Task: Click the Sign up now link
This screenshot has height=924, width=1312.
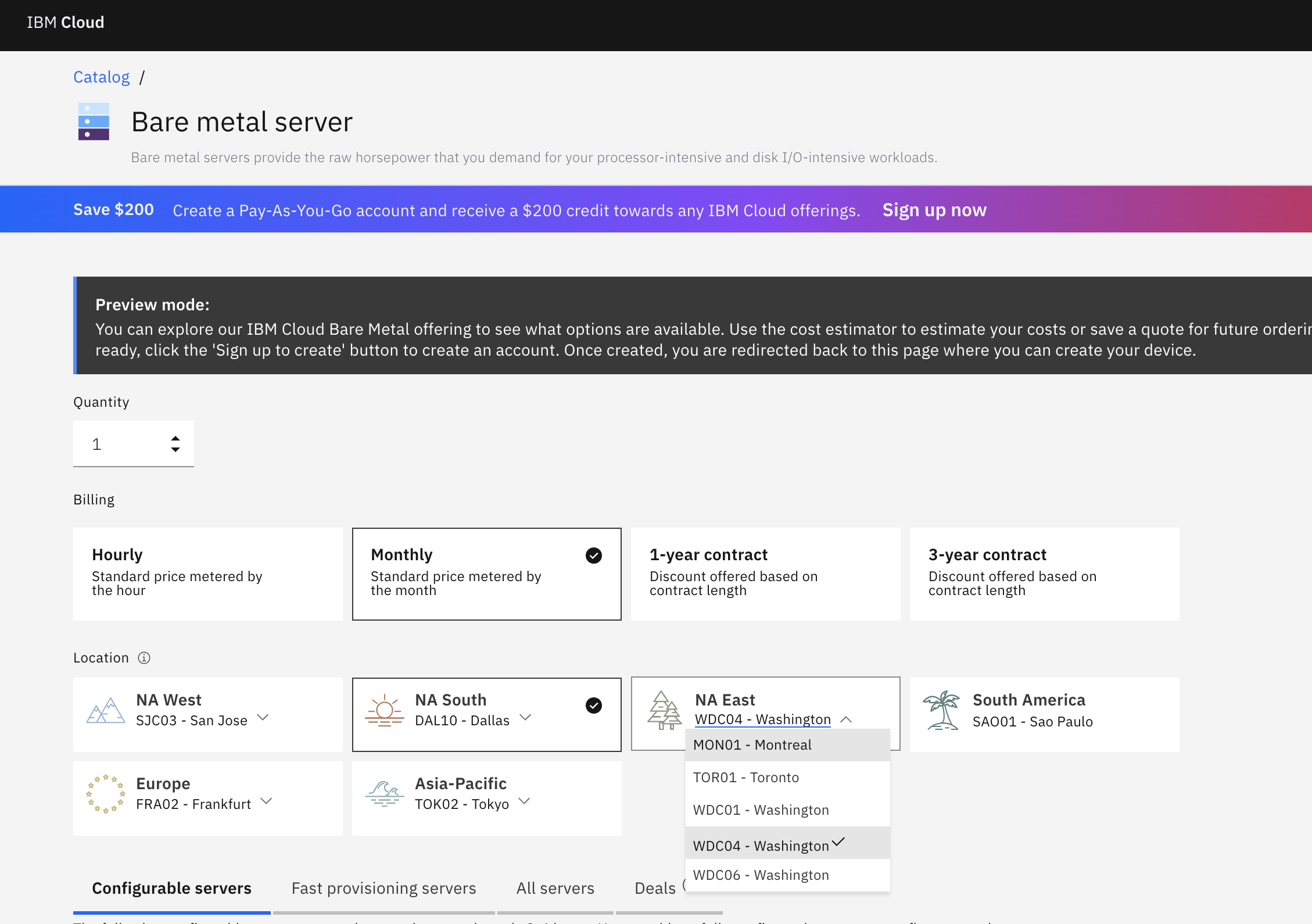Action: tap(934, 210)
